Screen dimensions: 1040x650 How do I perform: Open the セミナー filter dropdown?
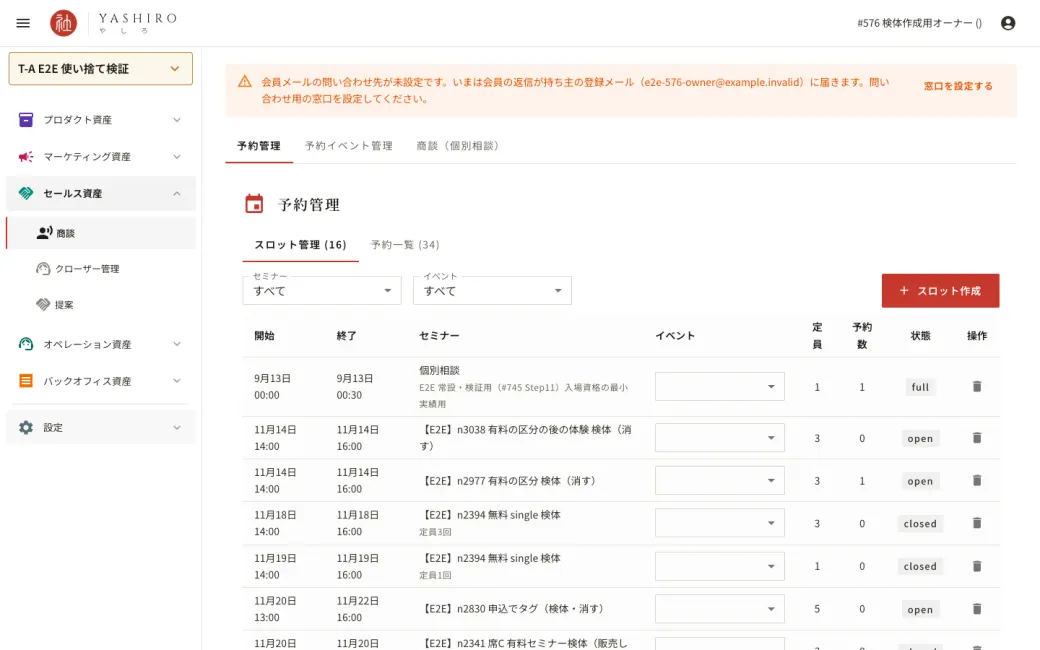pyautogui.click(x=322, y=291)
